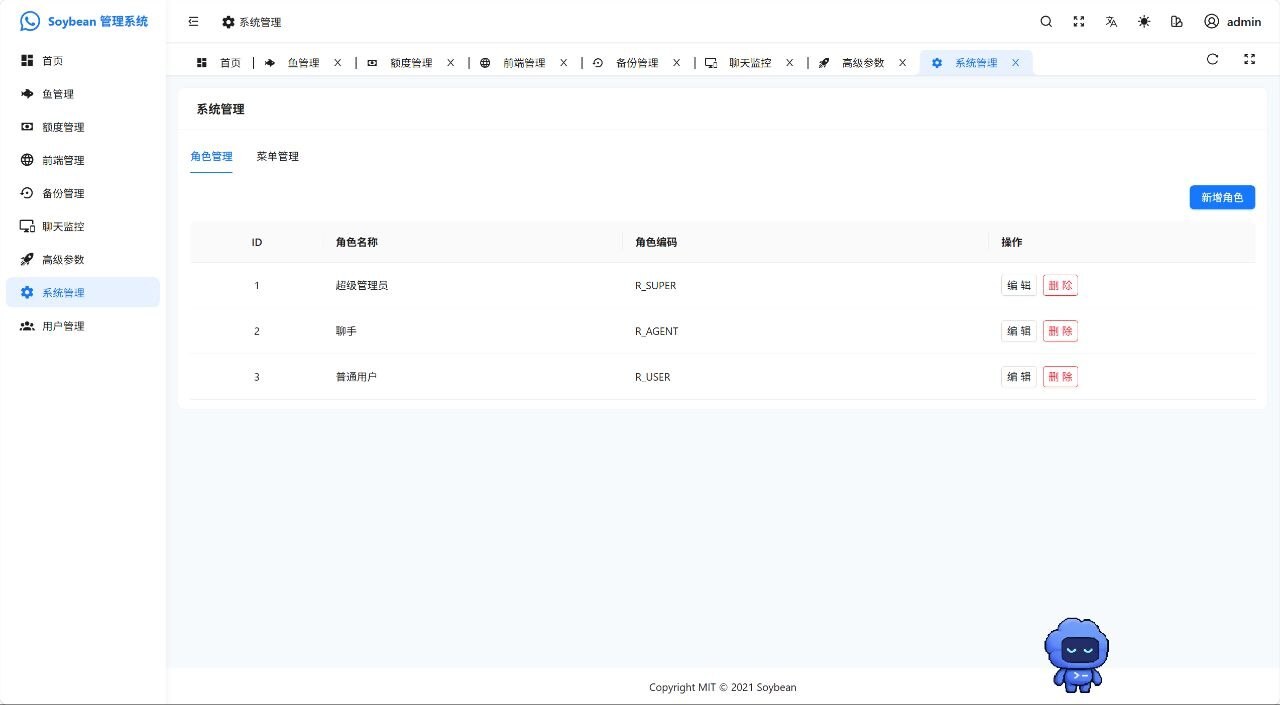Click the Copyright MIT © 2021 Soybean footer
The height and width of the screenshot is (705, 1280).
point(723,688)
